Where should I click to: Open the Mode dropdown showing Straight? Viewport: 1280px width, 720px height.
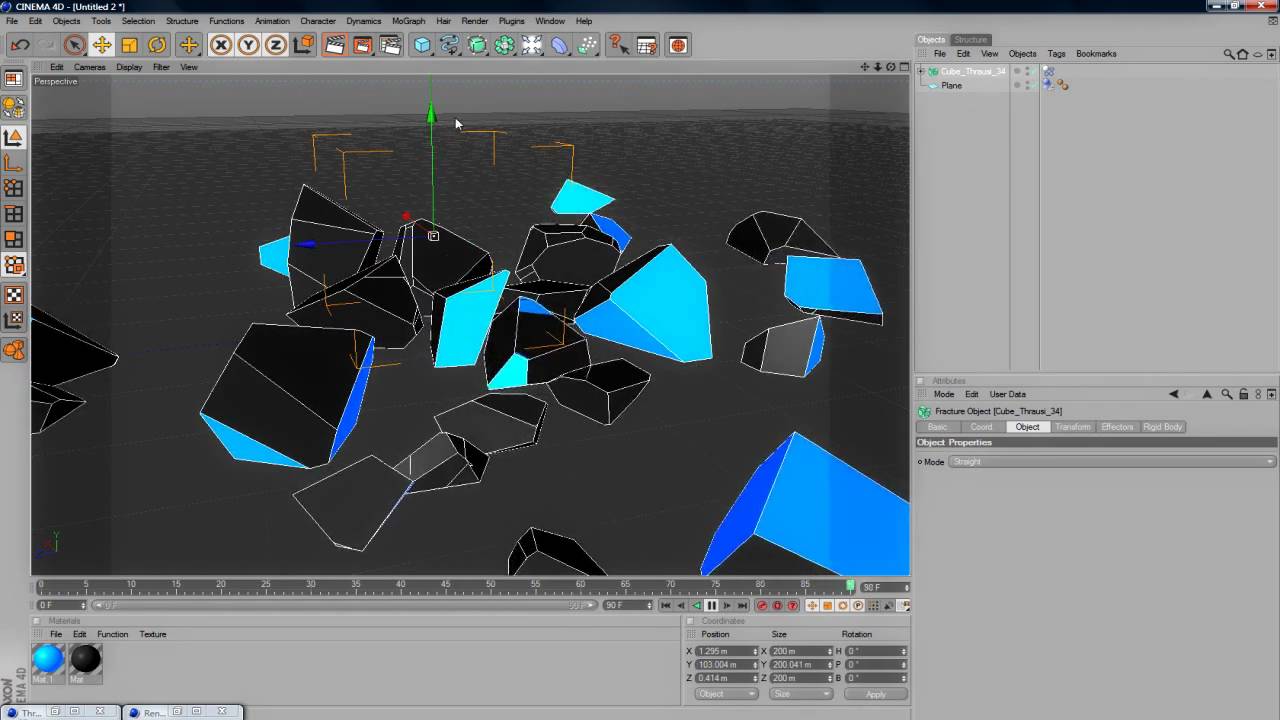click(1112, 462)
